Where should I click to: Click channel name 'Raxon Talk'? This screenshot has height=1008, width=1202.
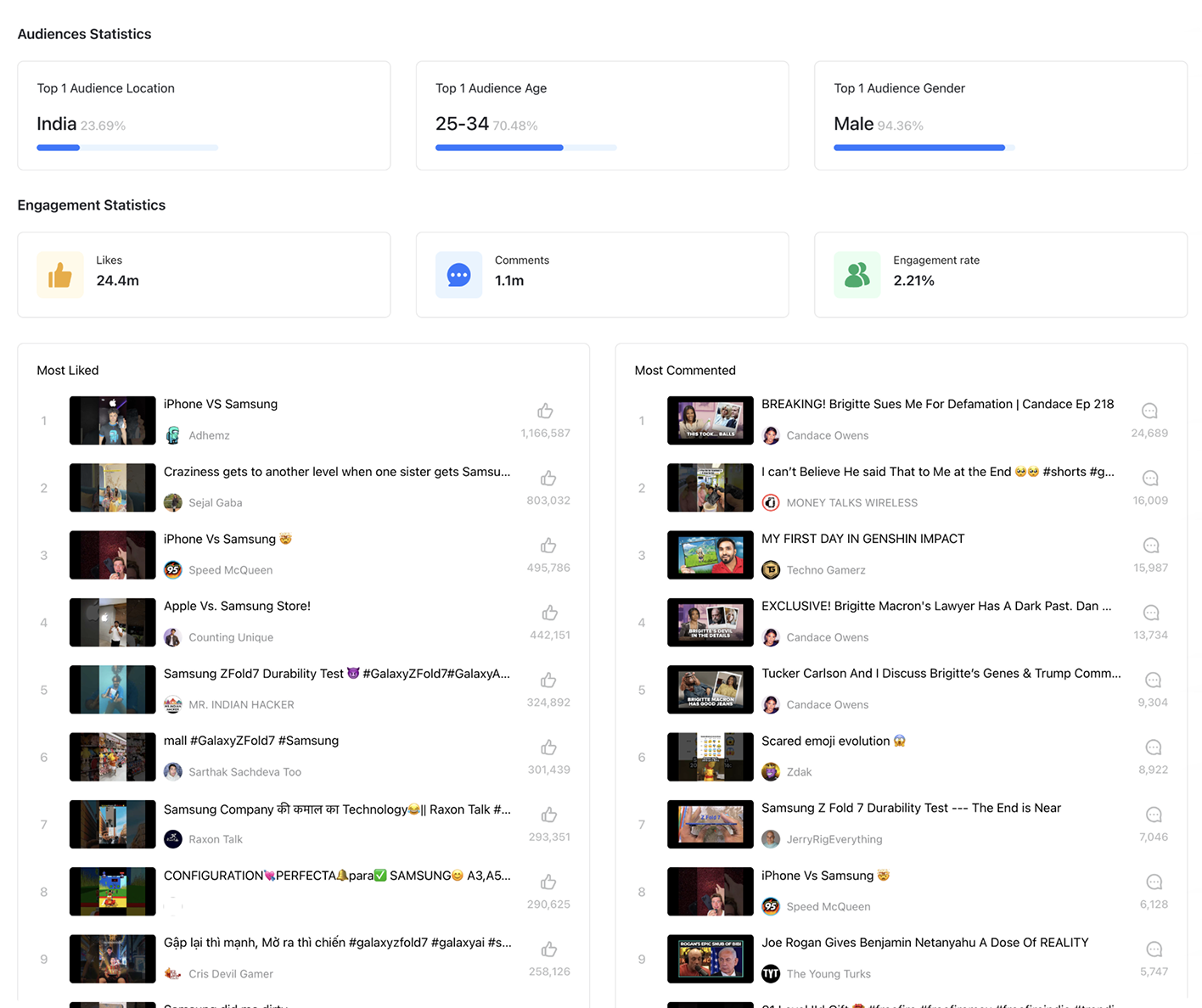coord(216,839)
